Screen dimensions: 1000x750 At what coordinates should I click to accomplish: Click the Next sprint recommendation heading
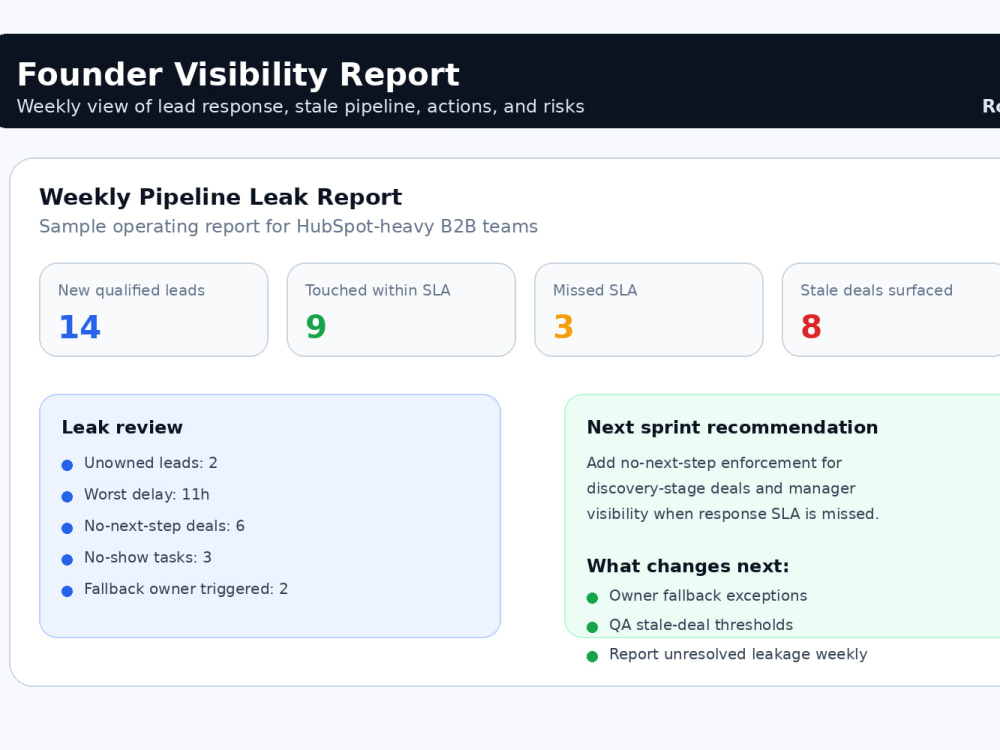[732, 427]
